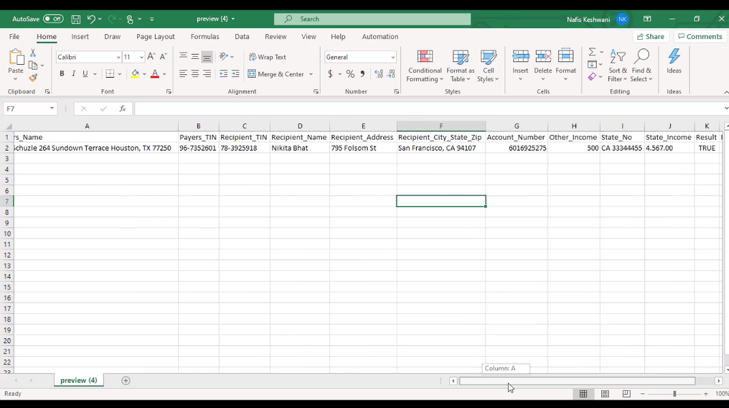Switch to the Page Layout tab
Screen dimensions: 729x408
[x=155, y=37]
